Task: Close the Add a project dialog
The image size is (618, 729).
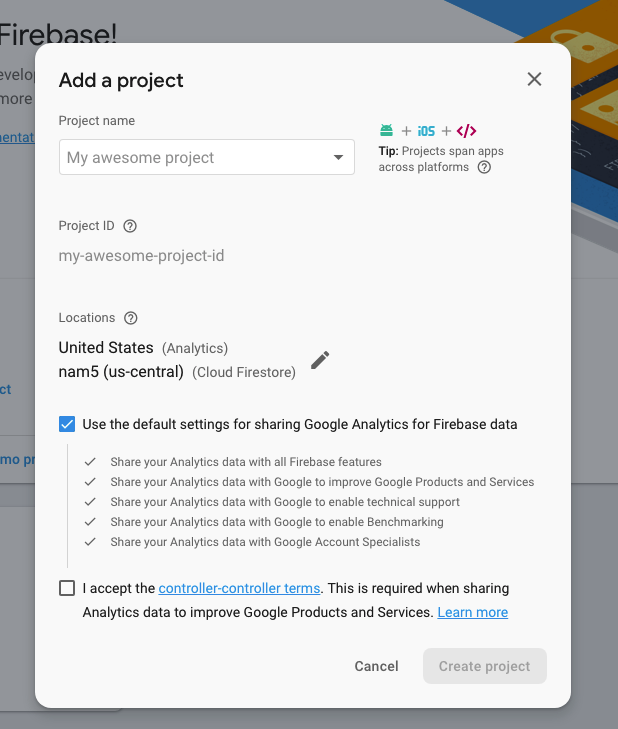Action: [x=534, y=79]
